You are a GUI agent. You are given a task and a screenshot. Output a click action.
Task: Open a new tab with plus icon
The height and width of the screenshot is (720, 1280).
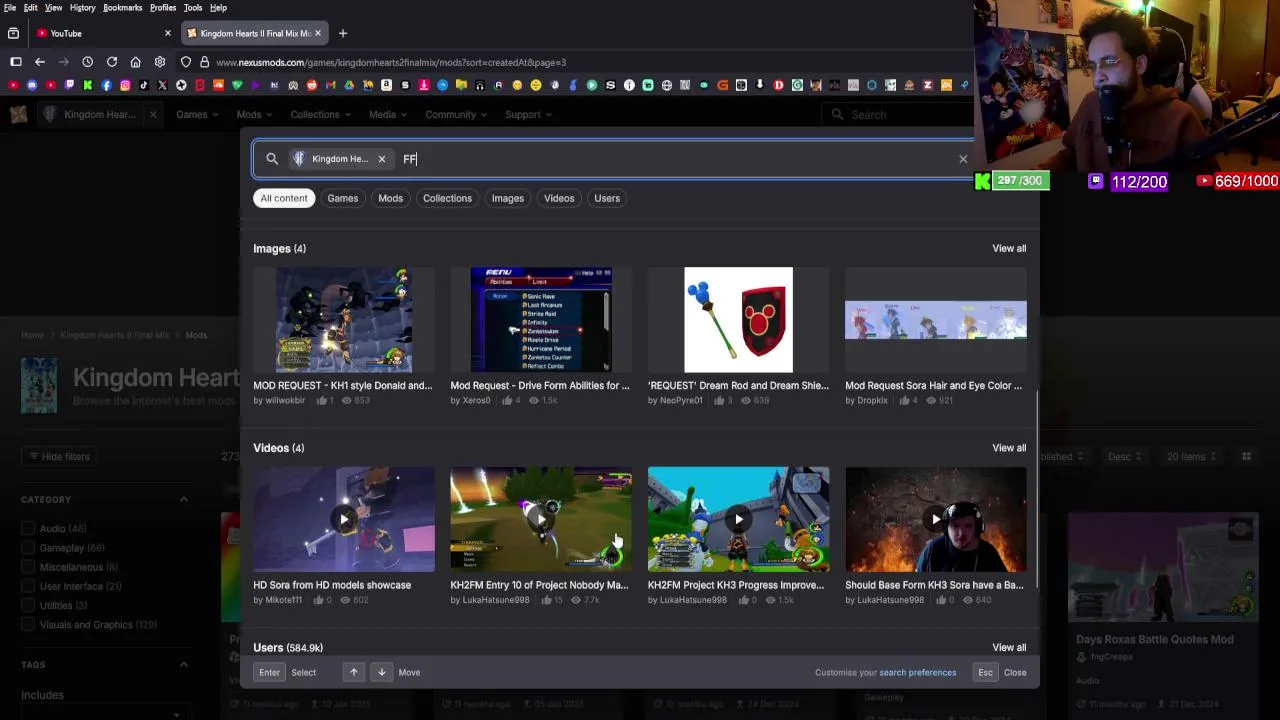pyautogui.click(x=342, y=33)
